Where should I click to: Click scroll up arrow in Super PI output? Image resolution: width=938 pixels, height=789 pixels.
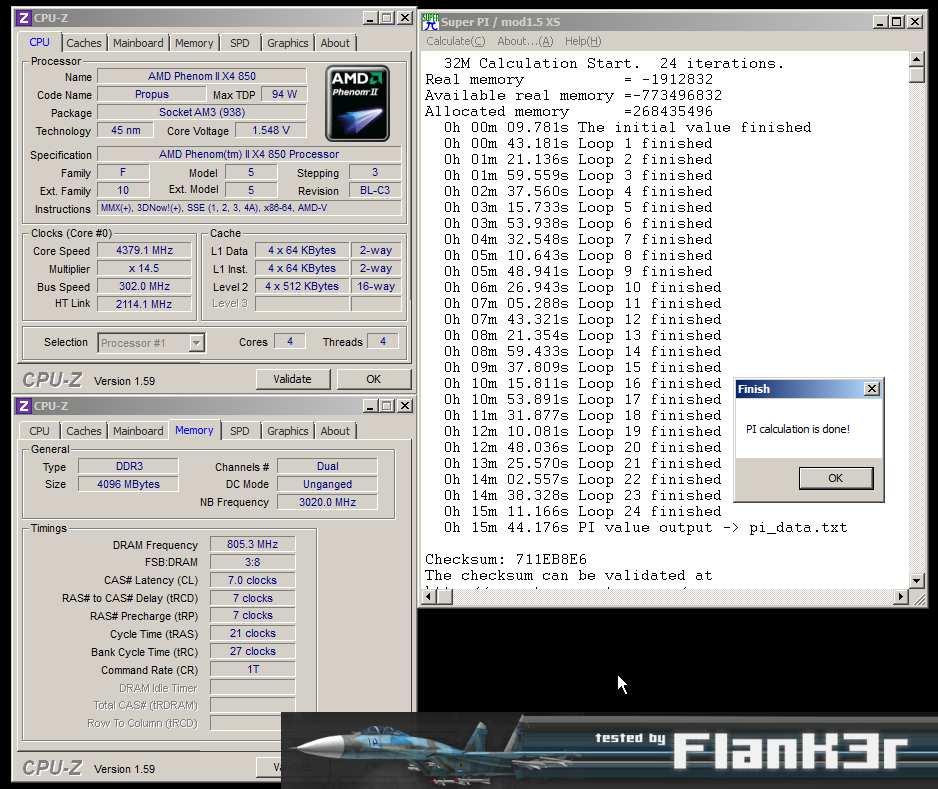pyautogui.click(x=916, y=59)
